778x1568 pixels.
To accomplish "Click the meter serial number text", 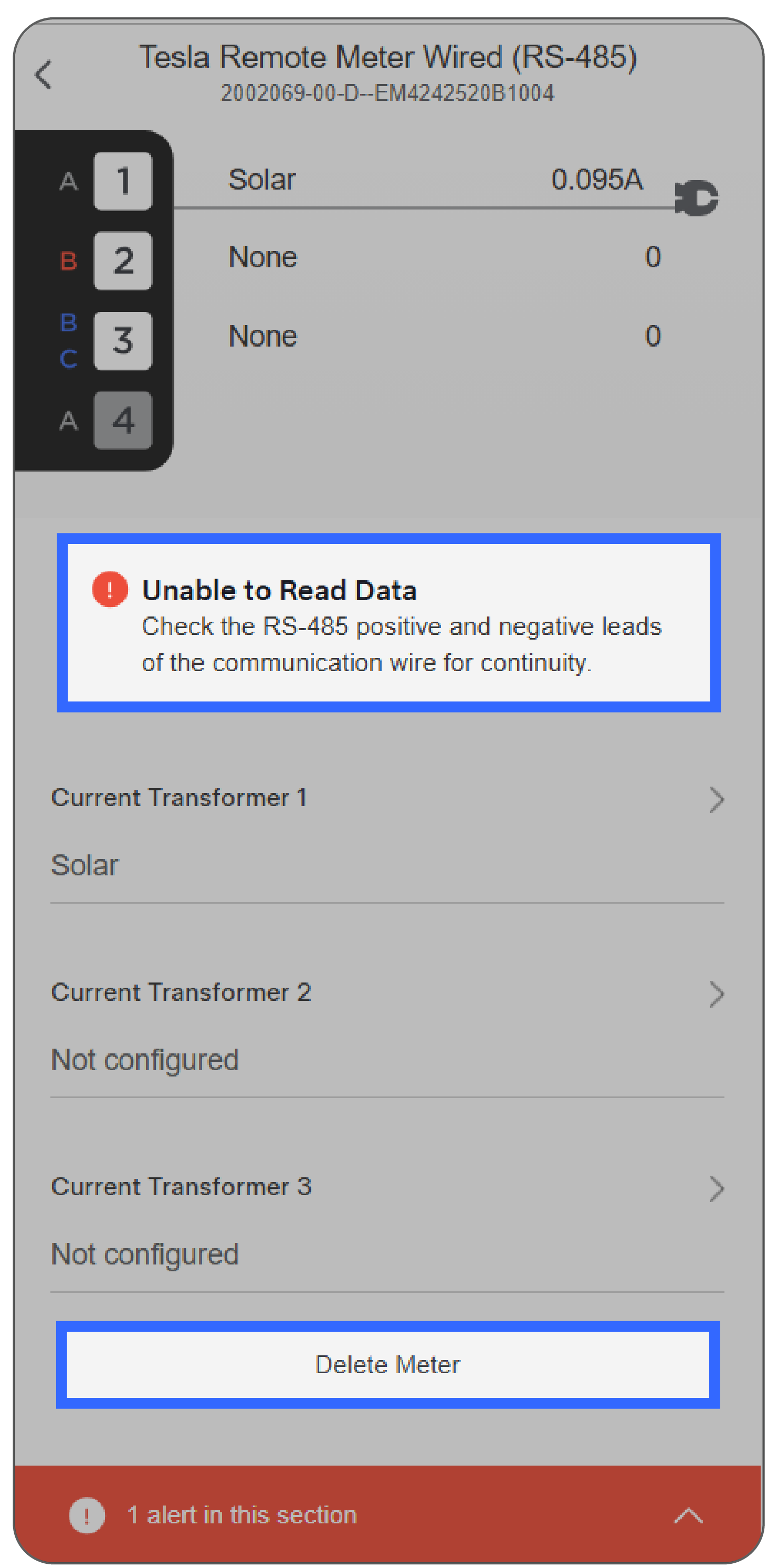I will click(387, 93).
